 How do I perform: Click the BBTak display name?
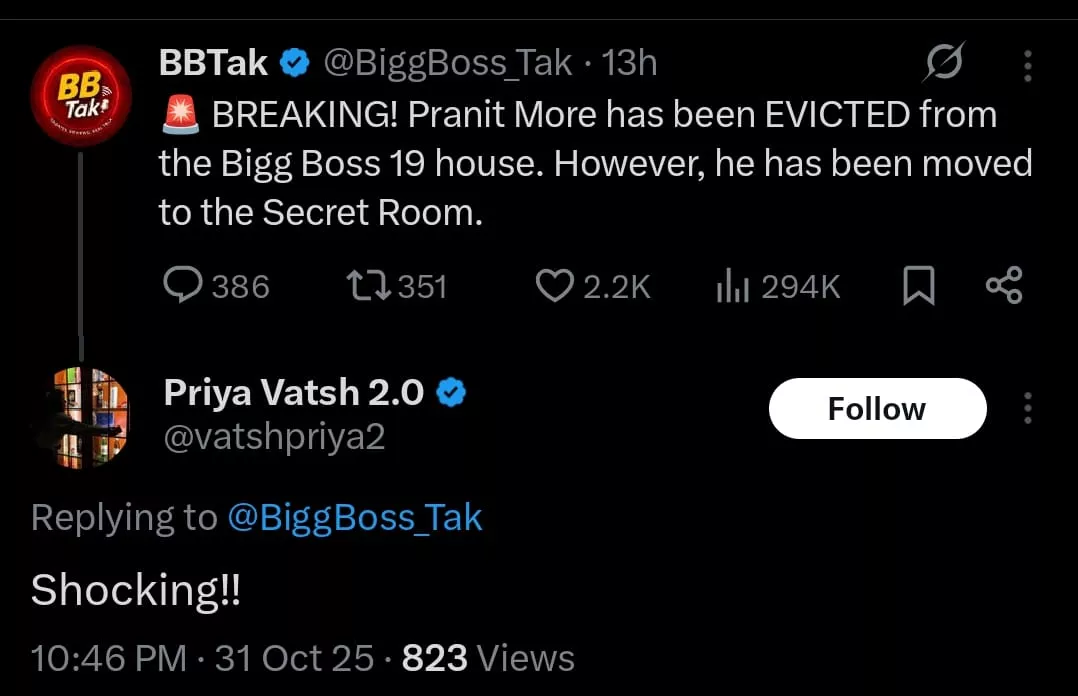(x=213, y=63)
